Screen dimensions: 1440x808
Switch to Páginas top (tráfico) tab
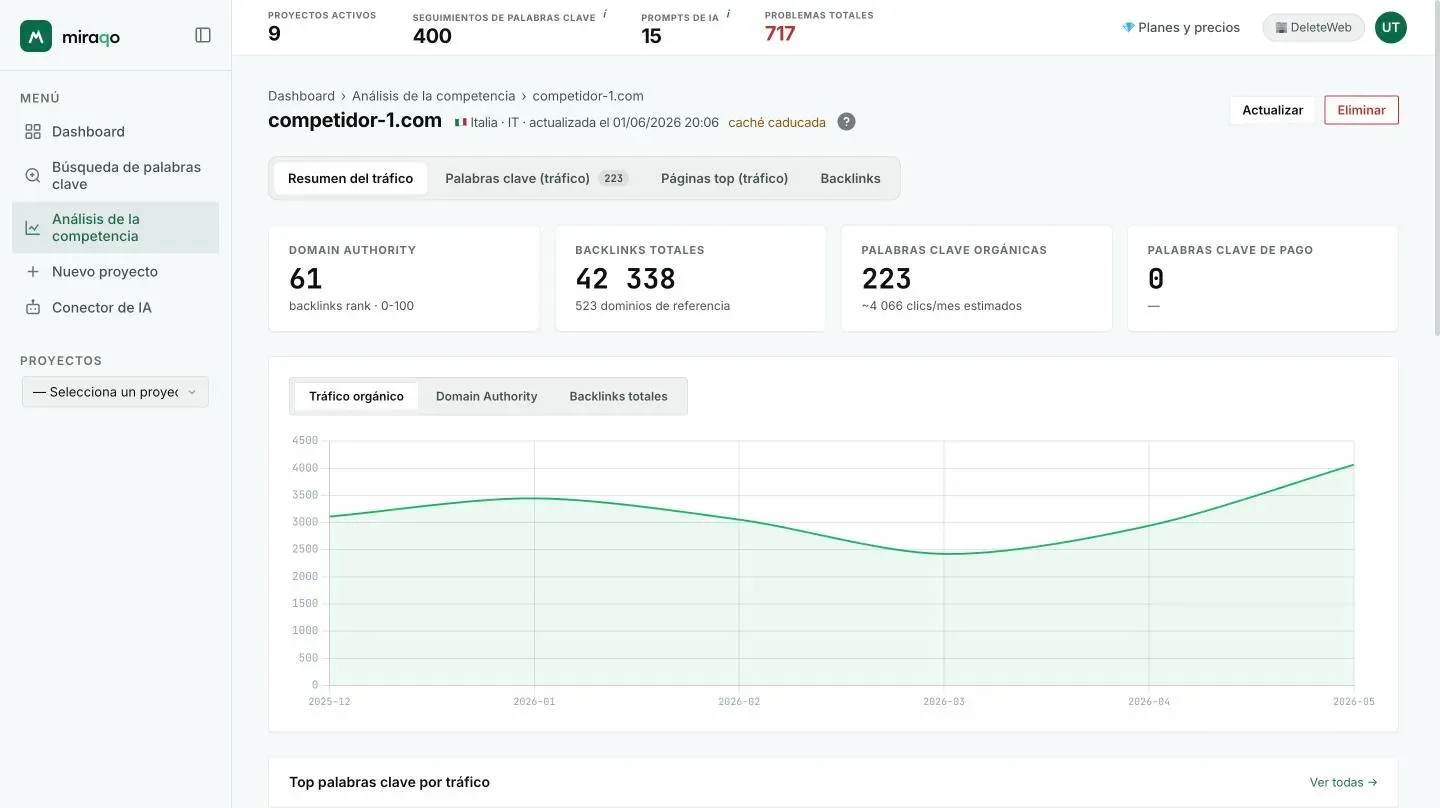pos(724,178)
